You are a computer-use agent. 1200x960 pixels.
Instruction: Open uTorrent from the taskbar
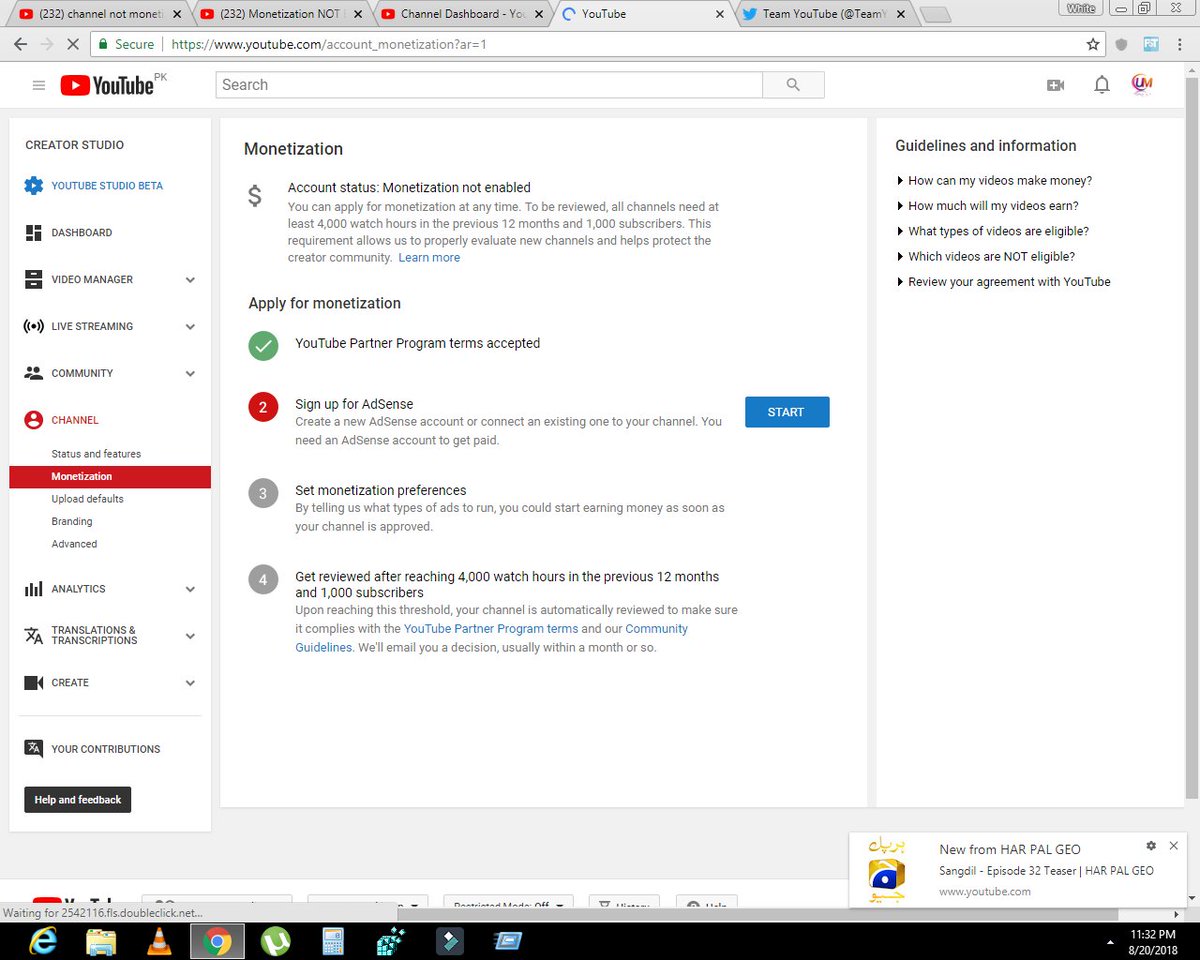coord(275,941)
